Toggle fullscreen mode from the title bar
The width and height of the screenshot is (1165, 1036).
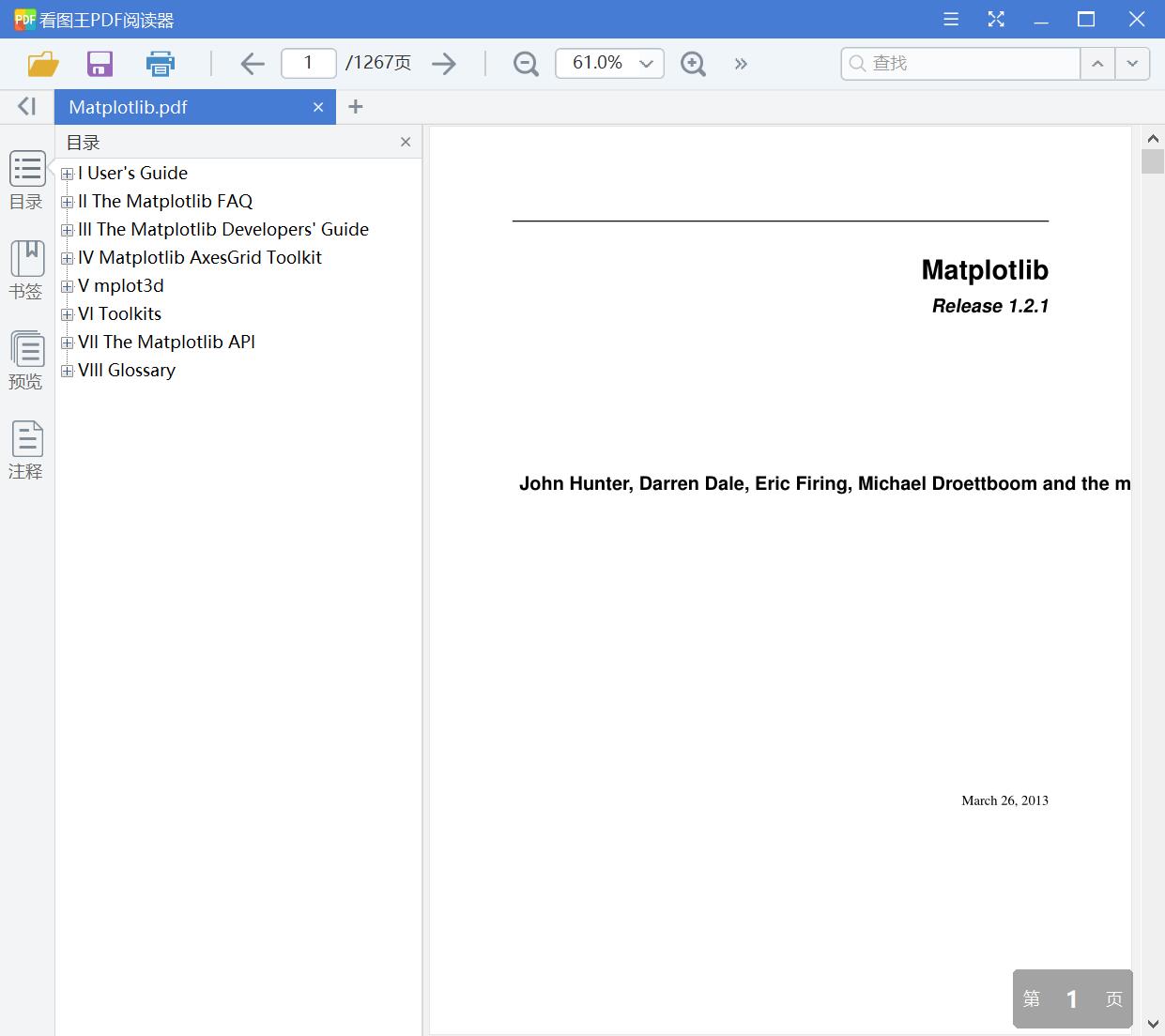[996, 19]
